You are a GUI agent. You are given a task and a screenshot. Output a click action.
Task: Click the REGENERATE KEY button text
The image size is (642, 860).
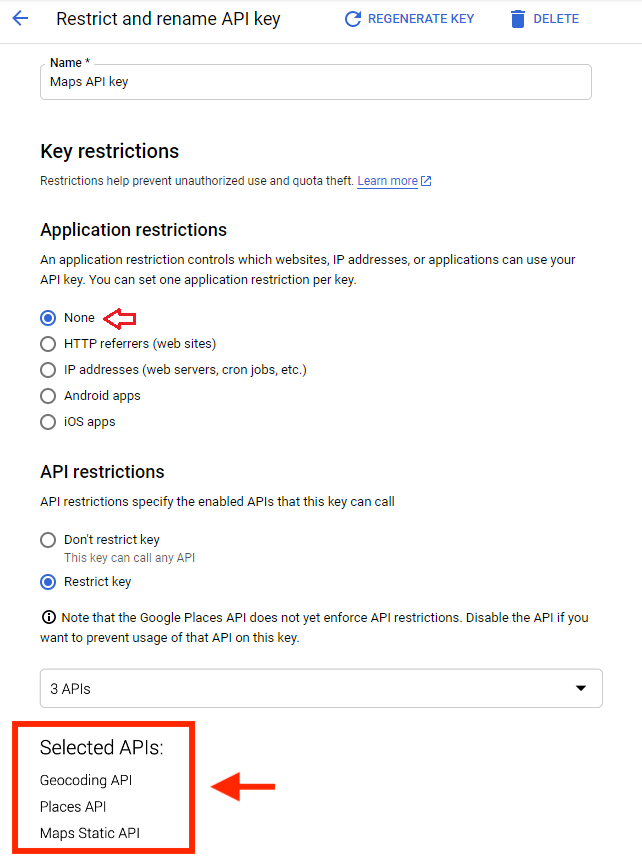tap(421, 19)
